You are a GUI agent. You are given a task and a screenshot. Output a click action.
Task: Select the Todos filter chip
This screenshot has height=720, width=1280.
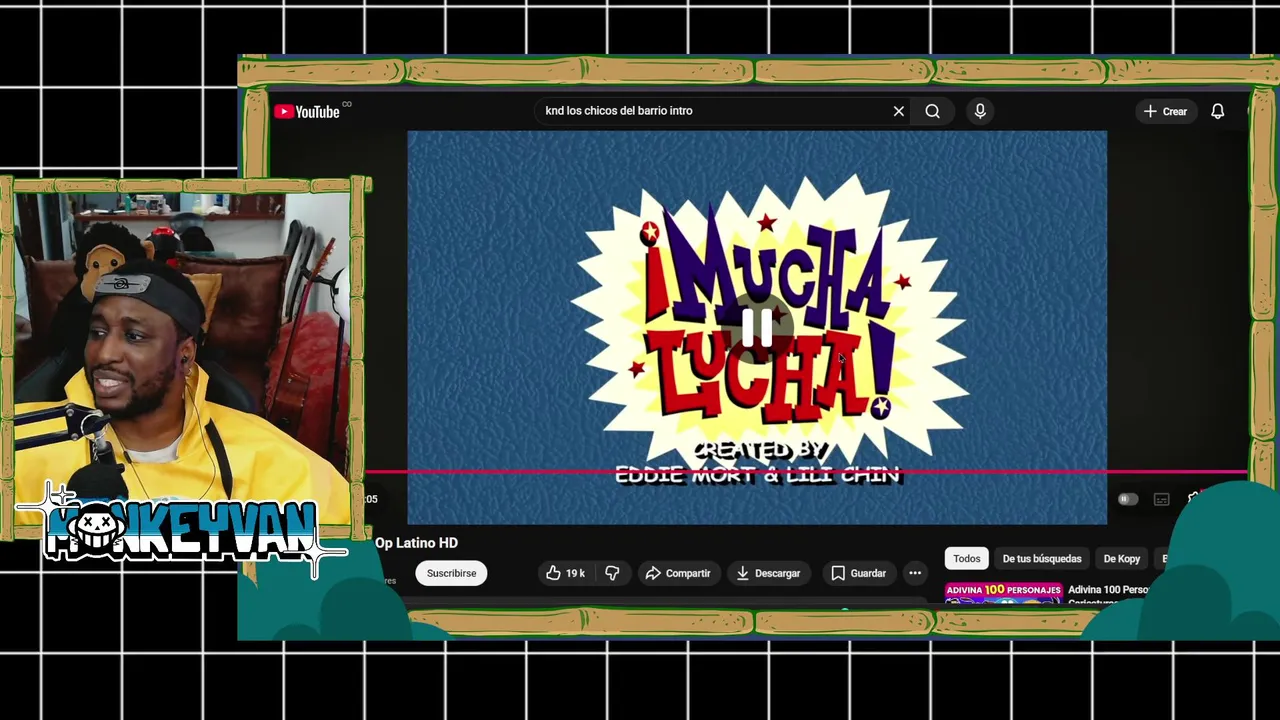pyautogui.click(x=966, y=559)
